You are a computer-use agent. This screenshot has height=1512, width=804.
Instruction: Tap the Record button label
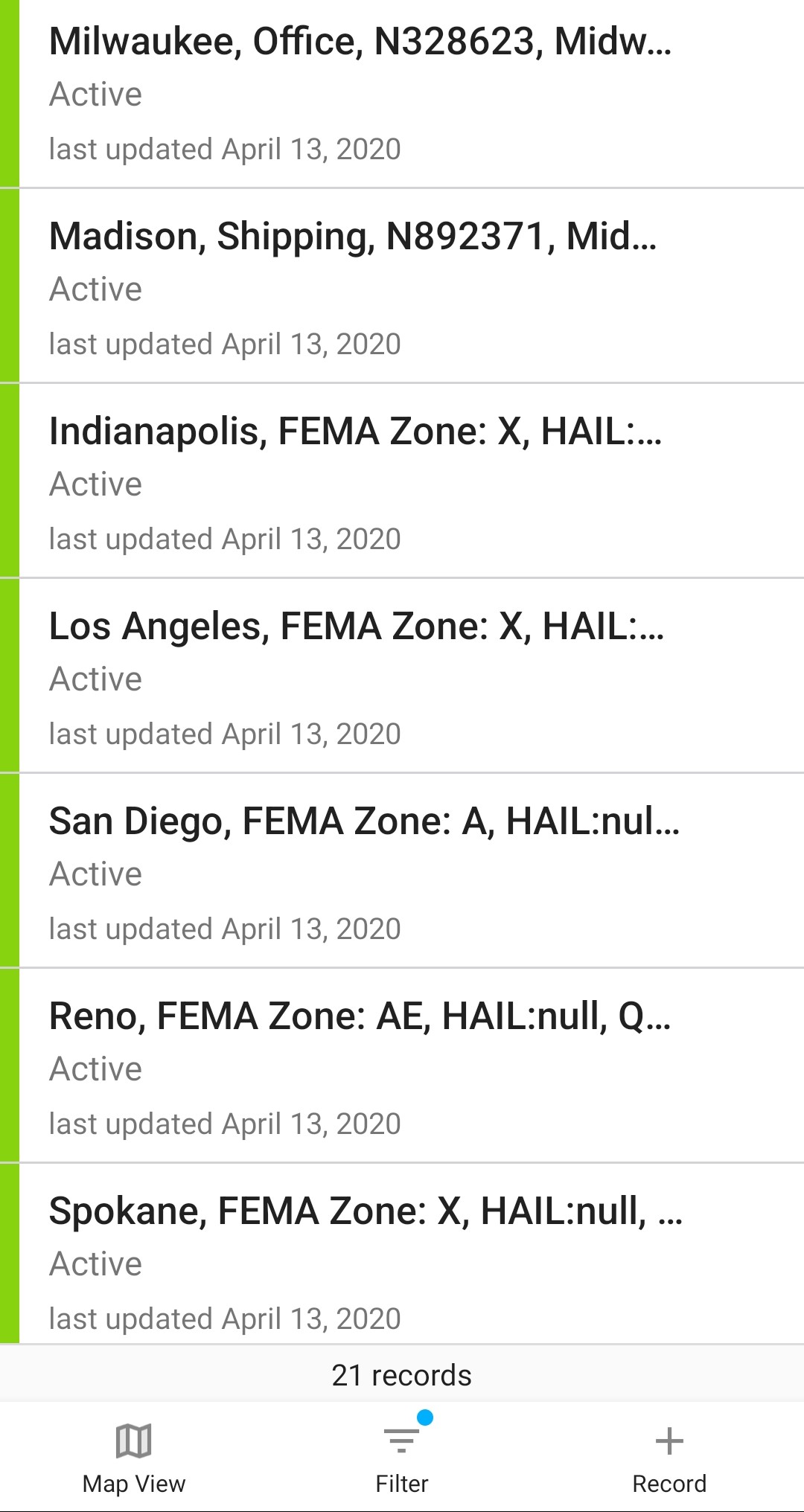pyautogui.click(x=669, y=1484)
